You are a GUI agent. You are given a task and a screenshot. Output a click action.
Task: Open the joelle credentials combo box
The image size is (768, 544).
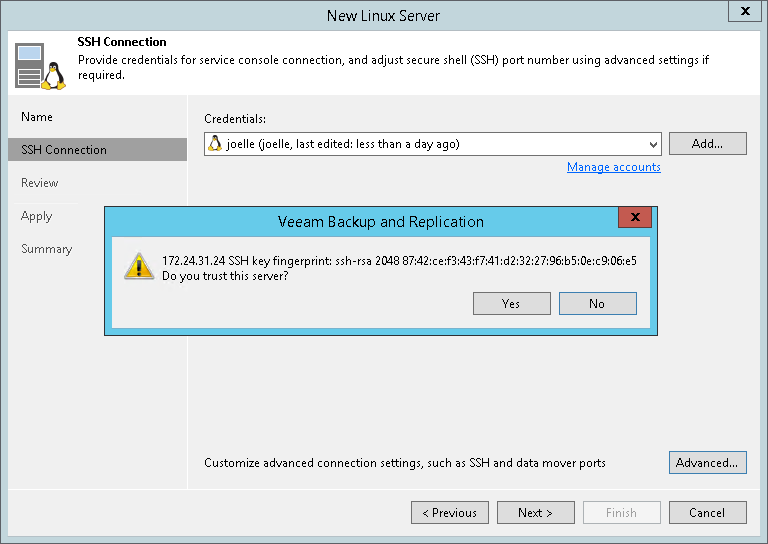point(432,144)
